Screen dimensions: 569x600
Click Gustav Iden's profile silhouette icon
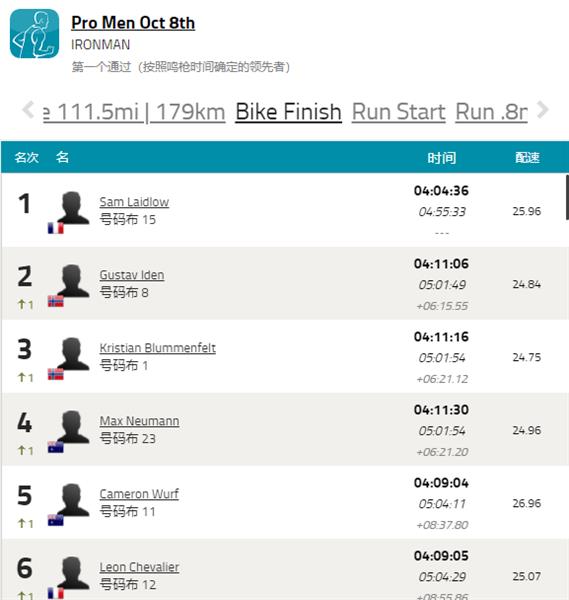[x=73, y=280]
